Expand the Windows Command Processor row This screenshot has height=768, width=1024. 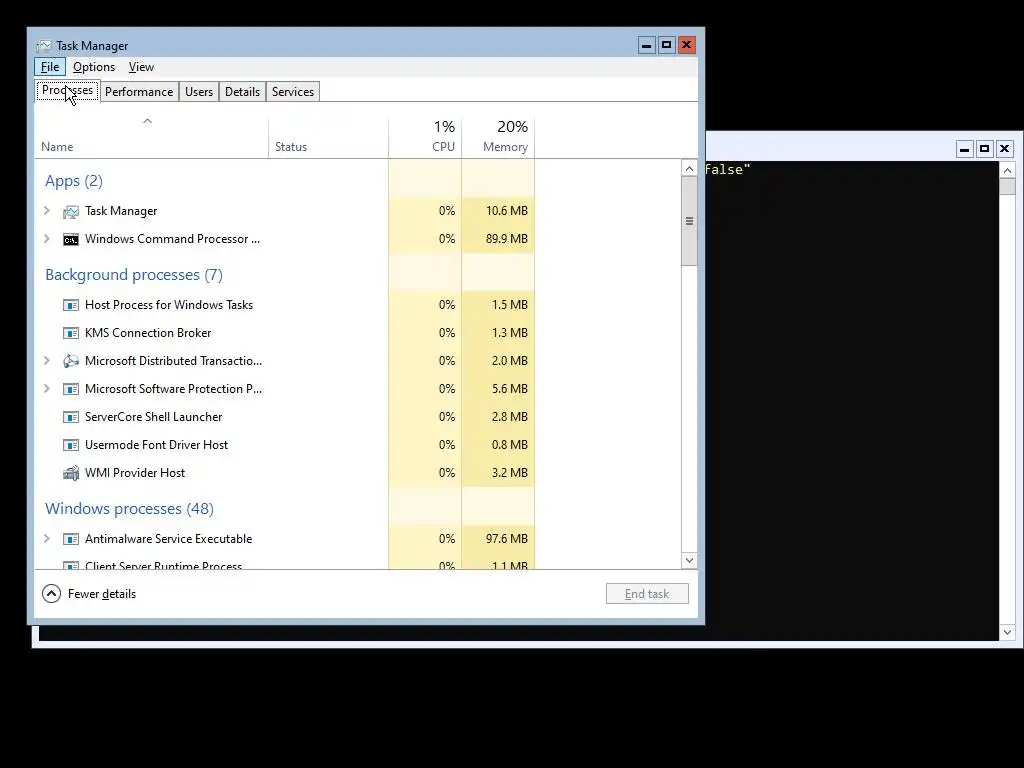[46, 238]
